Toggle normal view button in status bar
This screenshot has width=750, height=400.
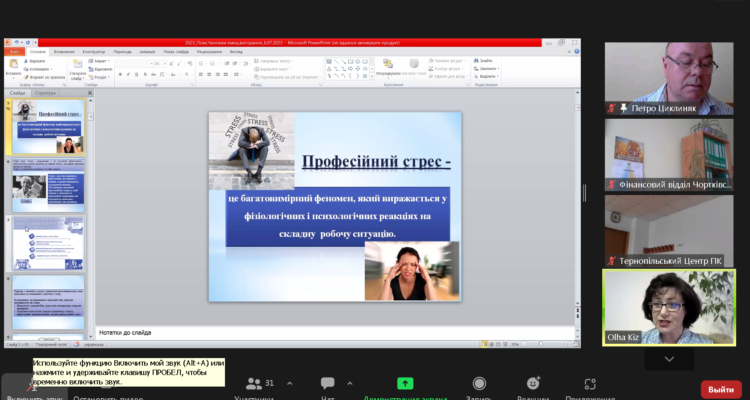coord(484,344)
